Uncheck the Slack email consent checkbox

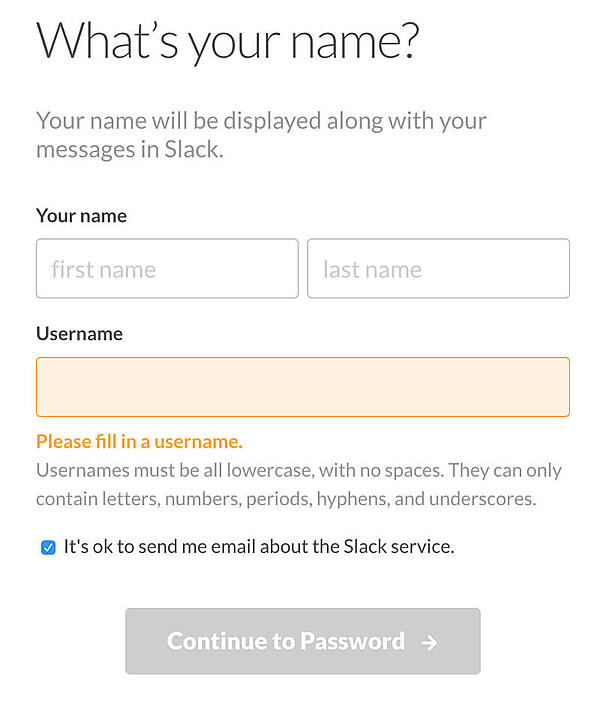click(48, 547)
